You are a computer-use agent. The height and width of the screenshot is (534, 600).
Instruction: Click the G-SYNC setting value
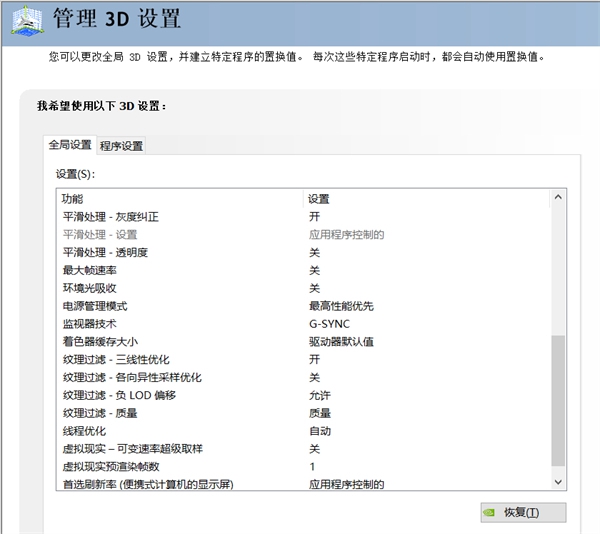click(x=329, y=324)
